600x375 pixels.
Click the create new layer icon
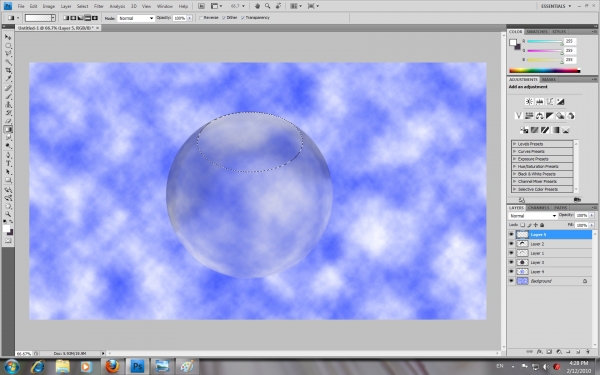[578, 351]
